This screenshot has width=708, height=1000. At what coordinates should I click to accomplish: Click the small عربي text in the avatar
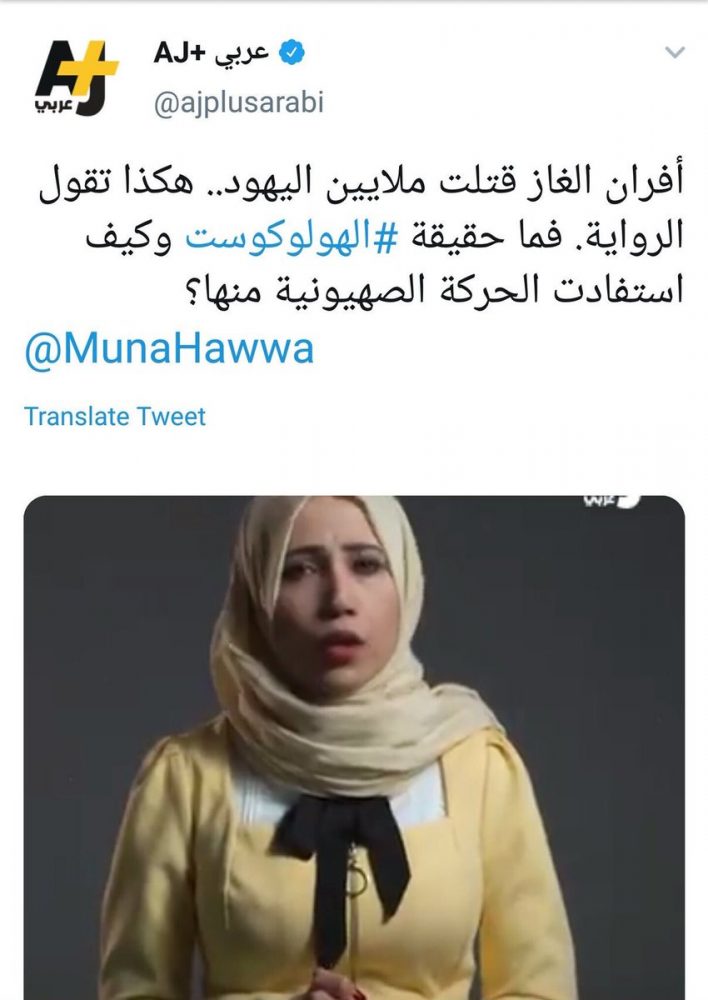(54, 105)
